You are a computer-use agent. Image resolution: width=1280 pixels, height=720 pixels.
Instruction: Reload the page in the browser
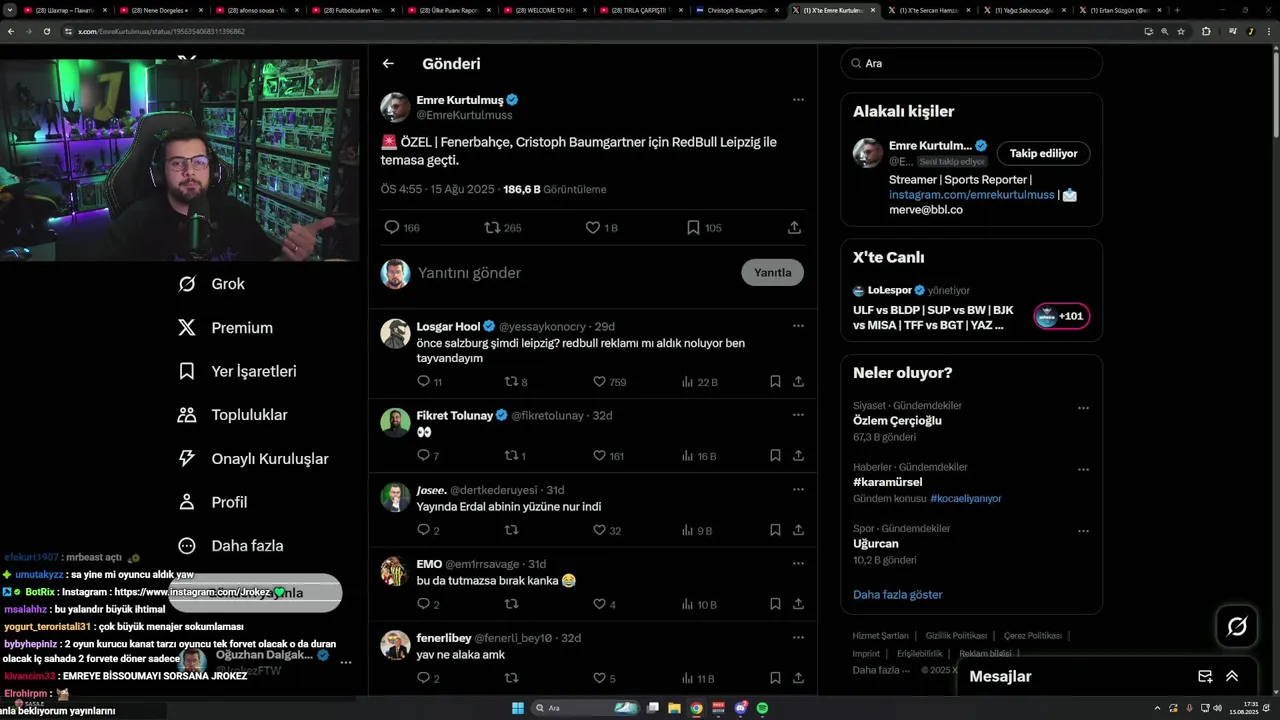click(x=46, y=31)
